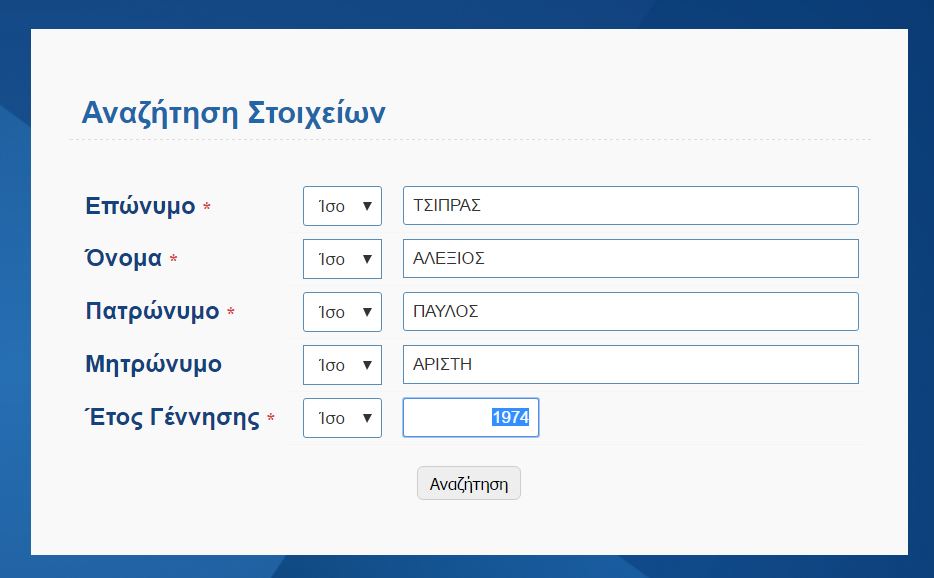Click the Επώνυμο field label
934x578 pixels.
click(140, 207)
